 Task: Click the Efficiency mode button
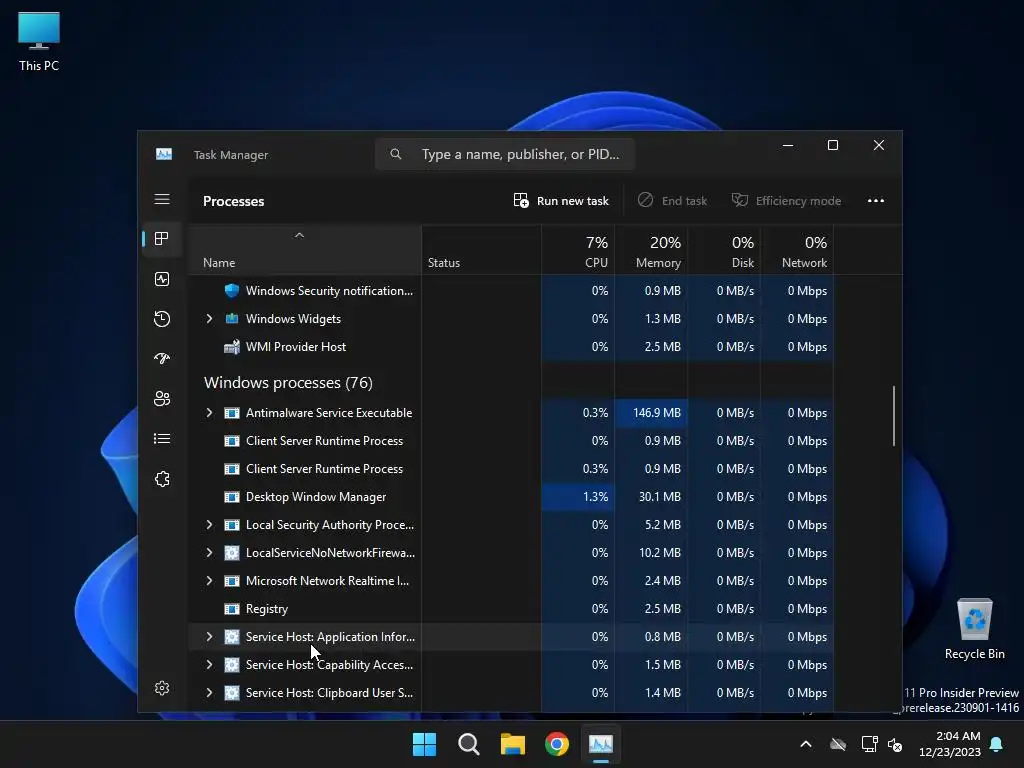(x=786, y=200)
